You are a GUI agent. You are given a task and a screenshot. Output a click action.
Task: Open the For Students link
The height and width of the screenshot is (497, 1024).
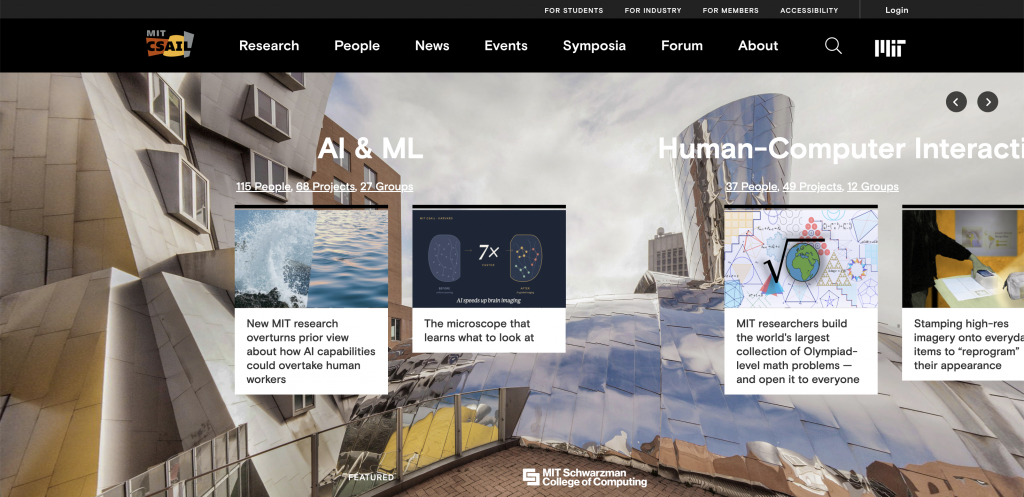point(573,10)
